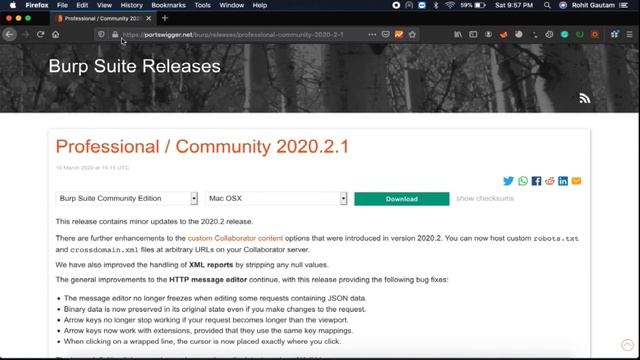Open the Edit menu

click(x=82, y=5)
